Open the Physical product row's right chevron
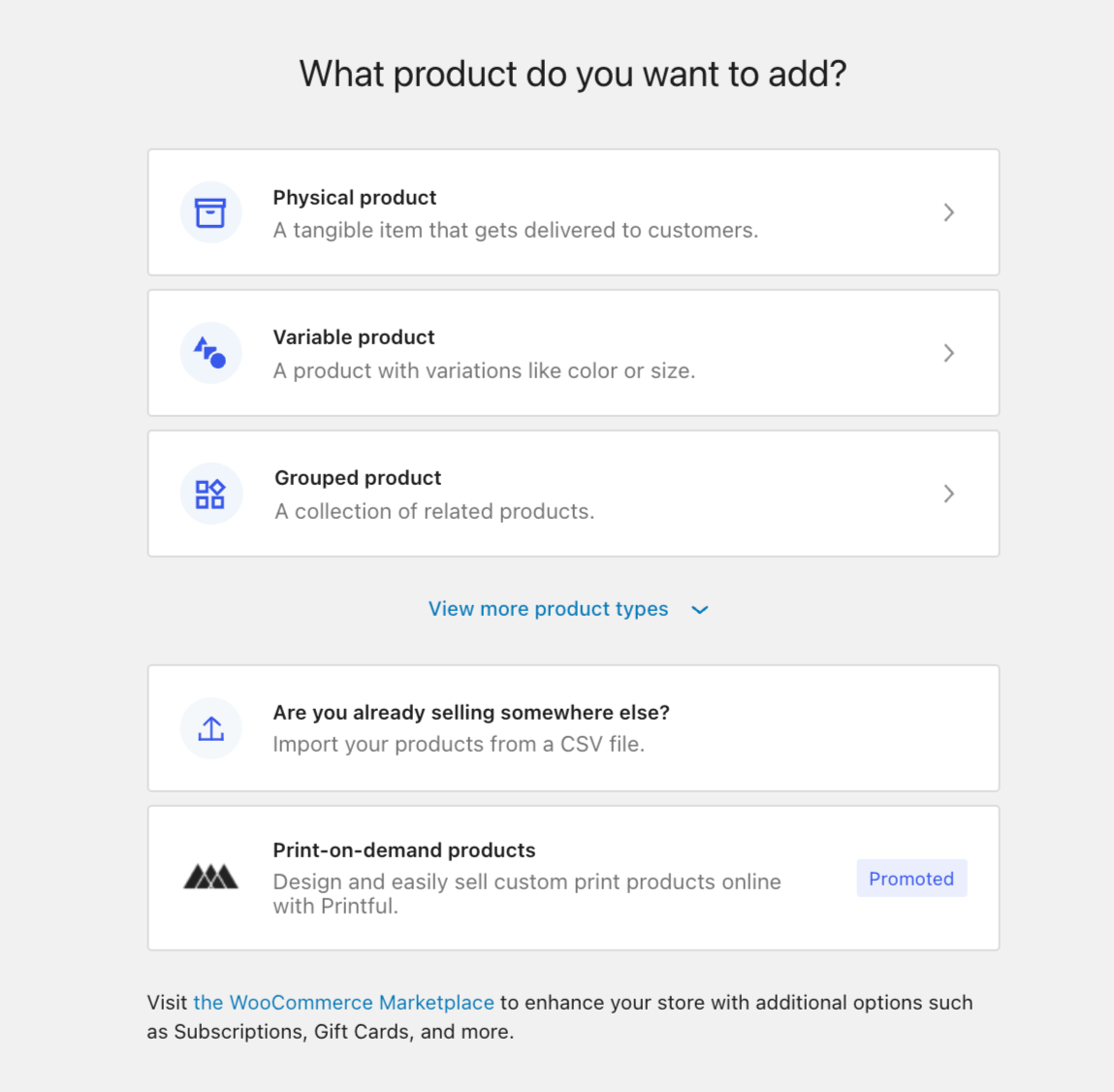 [949, 212]
